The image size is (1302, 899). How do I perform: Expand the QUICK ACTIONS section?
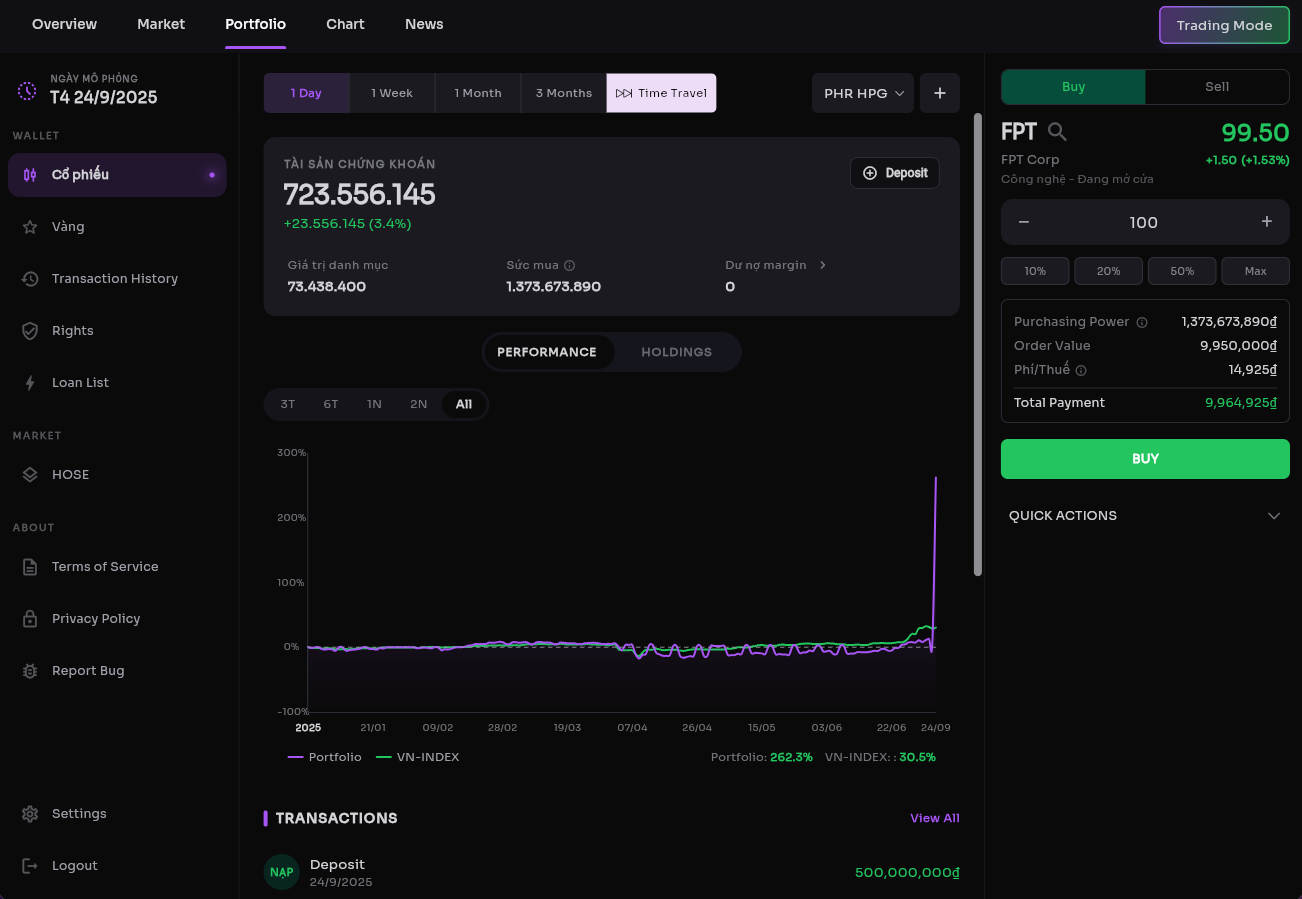pos(1145,516)
